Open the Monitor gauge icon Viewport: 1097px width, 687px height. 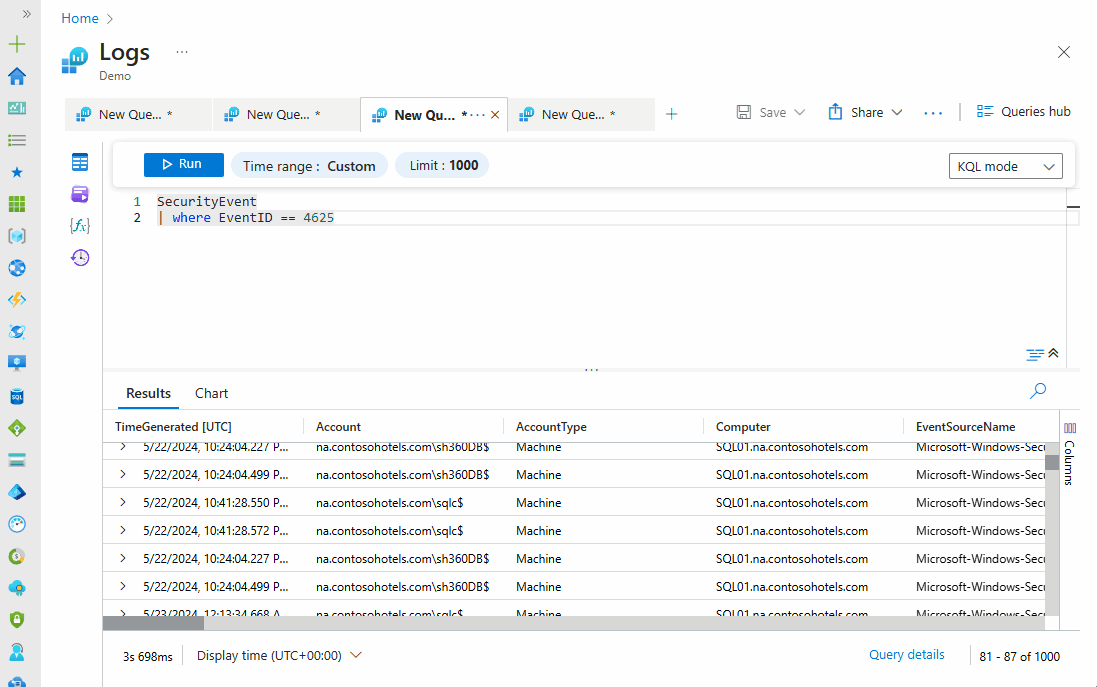17,524
